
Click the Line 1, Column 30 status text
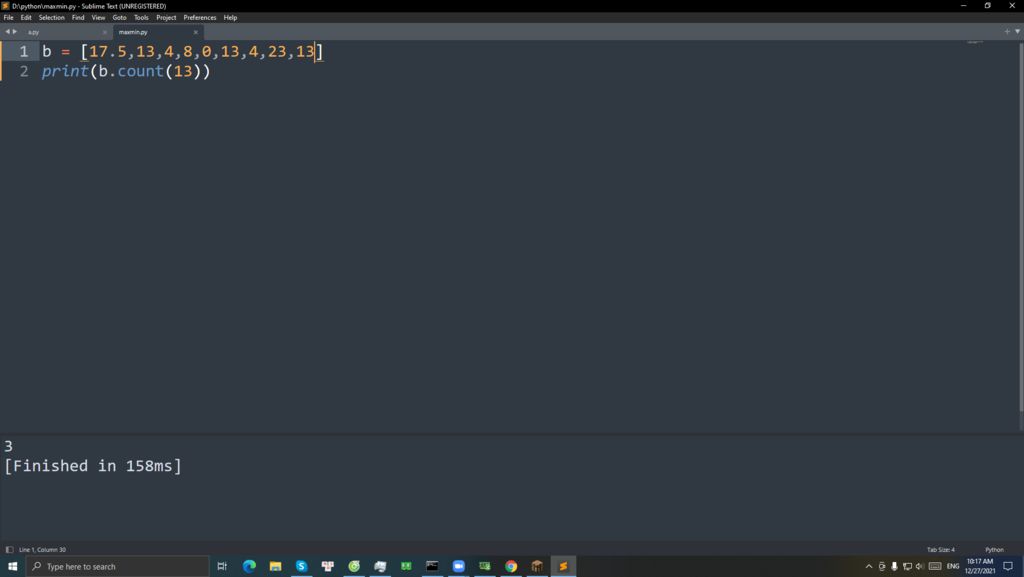(x=42, y=550)
